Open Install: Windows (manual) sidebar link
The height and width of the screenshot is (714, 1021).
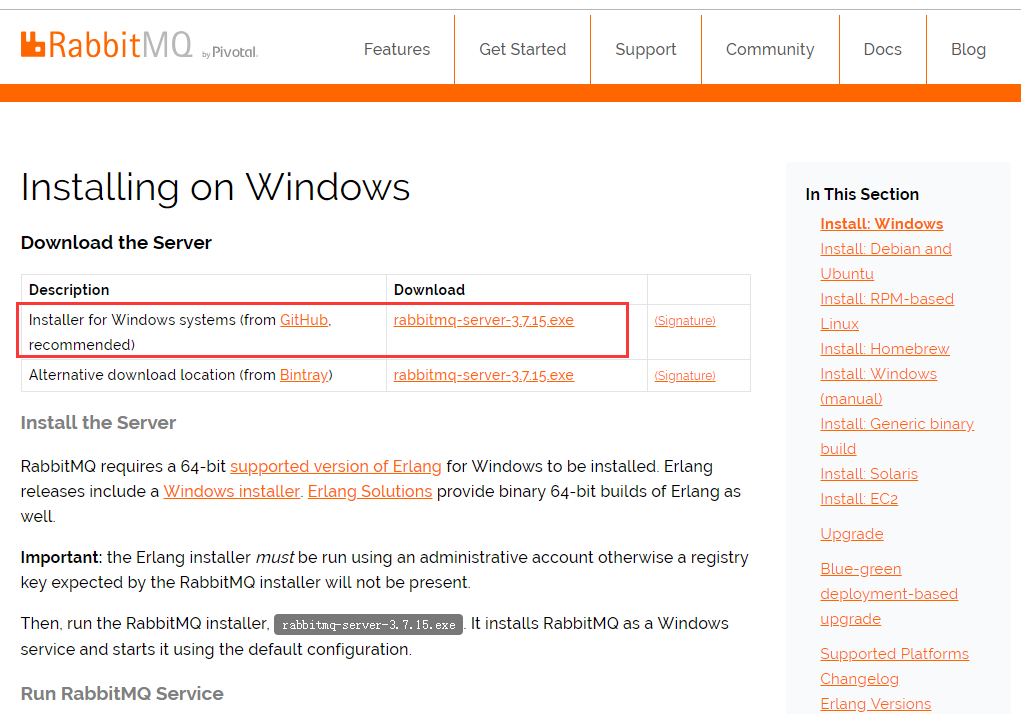[878, 387]
